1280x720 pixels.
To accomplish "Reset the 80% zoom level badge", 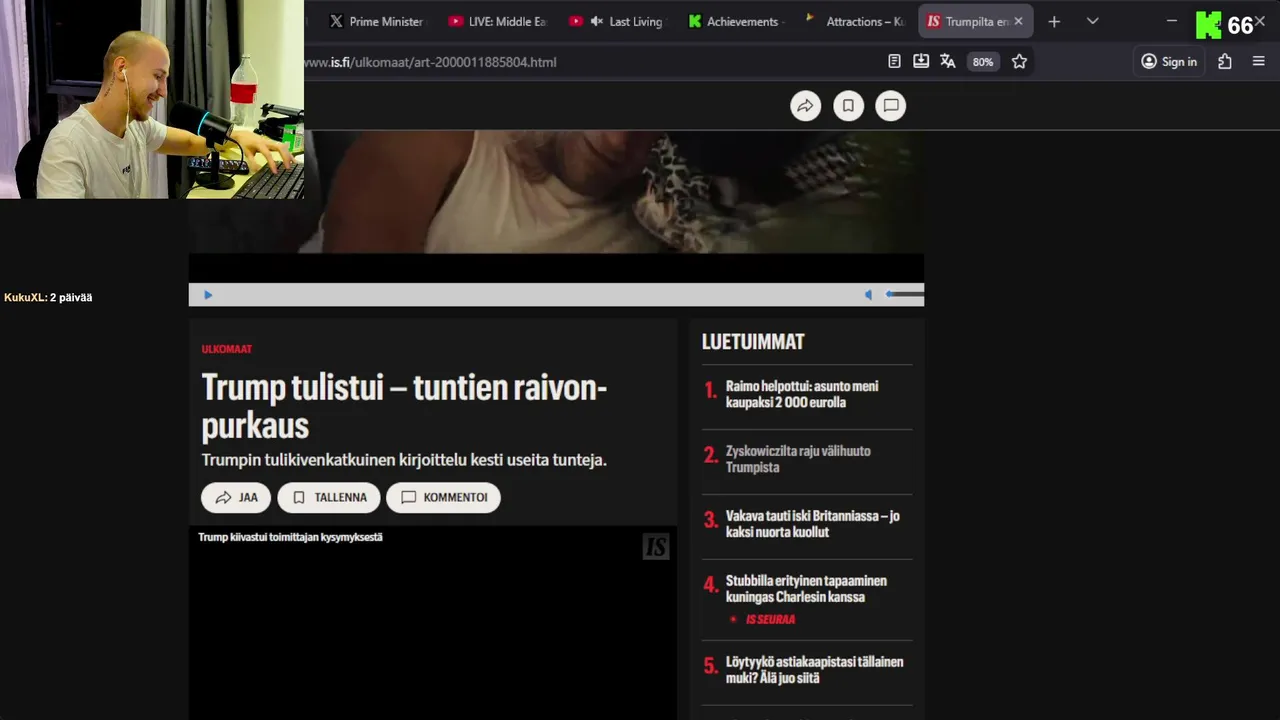I will click(x=983, y=62).
